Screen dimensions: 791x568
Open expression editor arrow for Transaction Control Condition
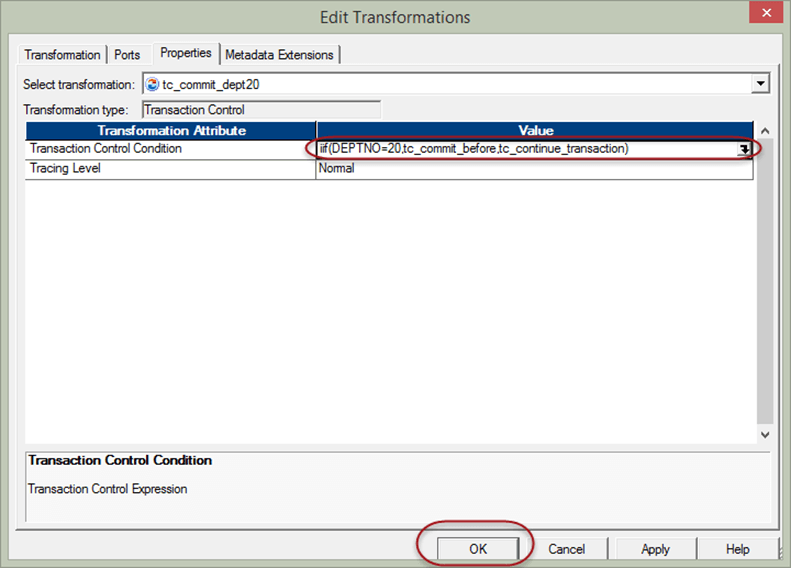tap(744, 149)
